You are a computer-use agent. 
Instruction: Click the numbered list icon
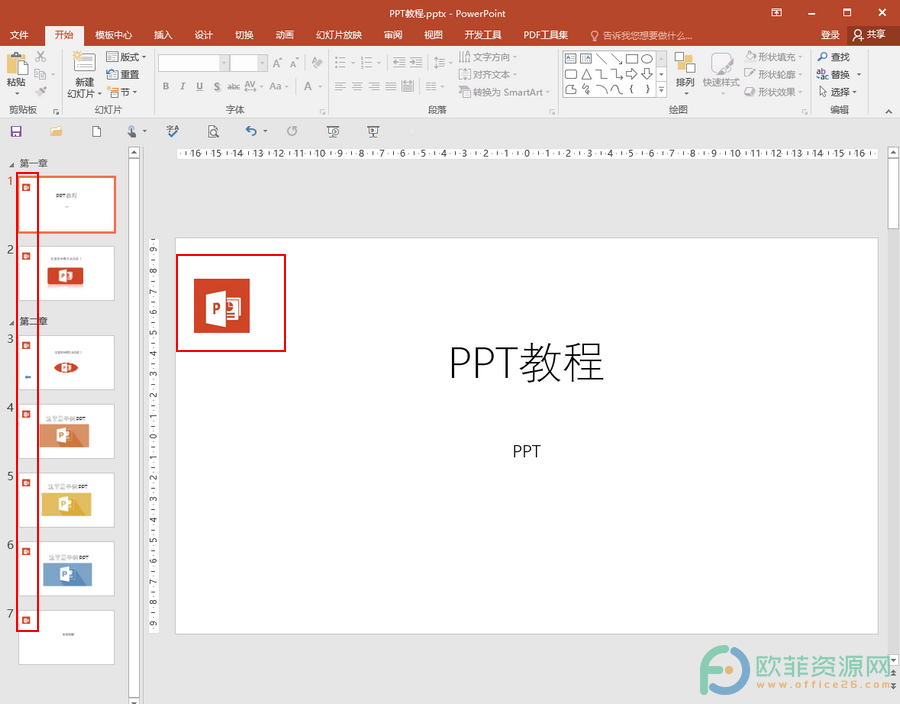(x=366, y=63)
